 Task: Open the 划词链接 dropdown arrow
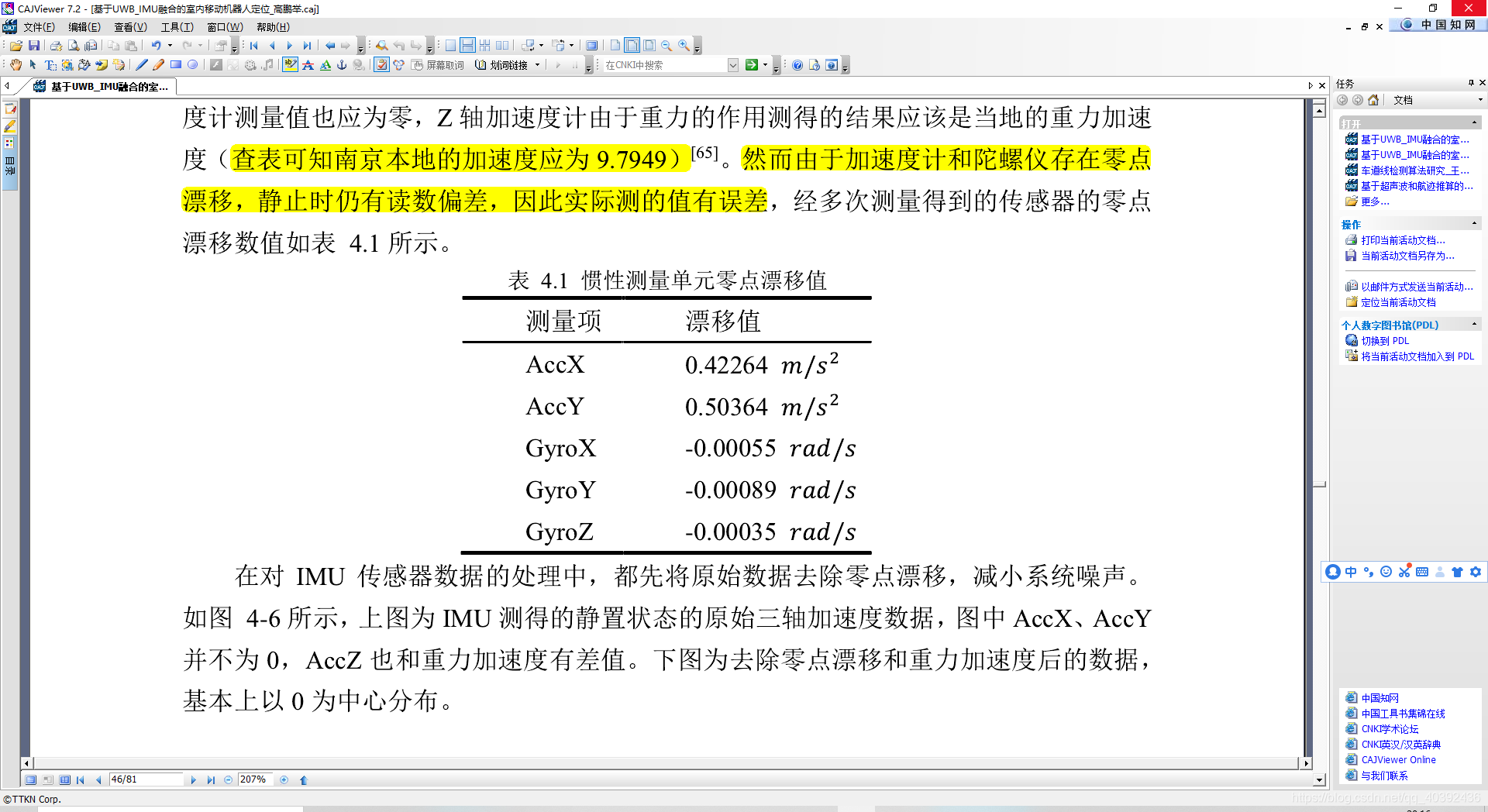pos(537,65)
